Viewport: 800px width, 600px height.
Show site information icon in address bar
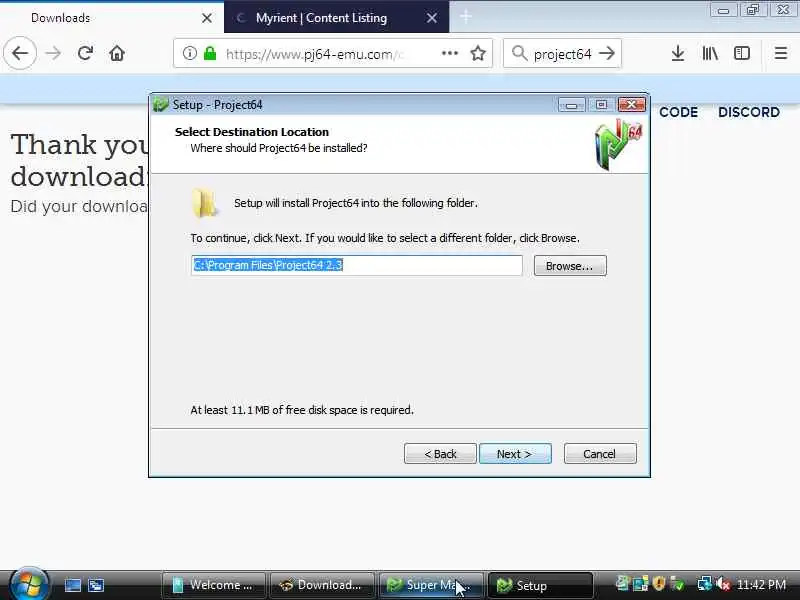pyautogui.click(x=189, y=53)
